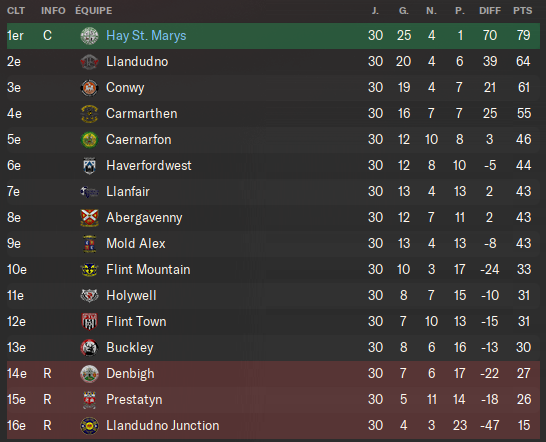This screenshot has height=442, width=546.
Task: Click the Haverfordwest shield badge
Action: (89, 166)
